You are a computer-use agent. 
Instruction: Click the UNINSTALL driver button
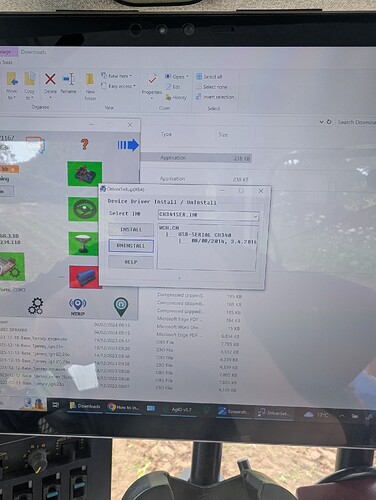(x=131, y=246)
